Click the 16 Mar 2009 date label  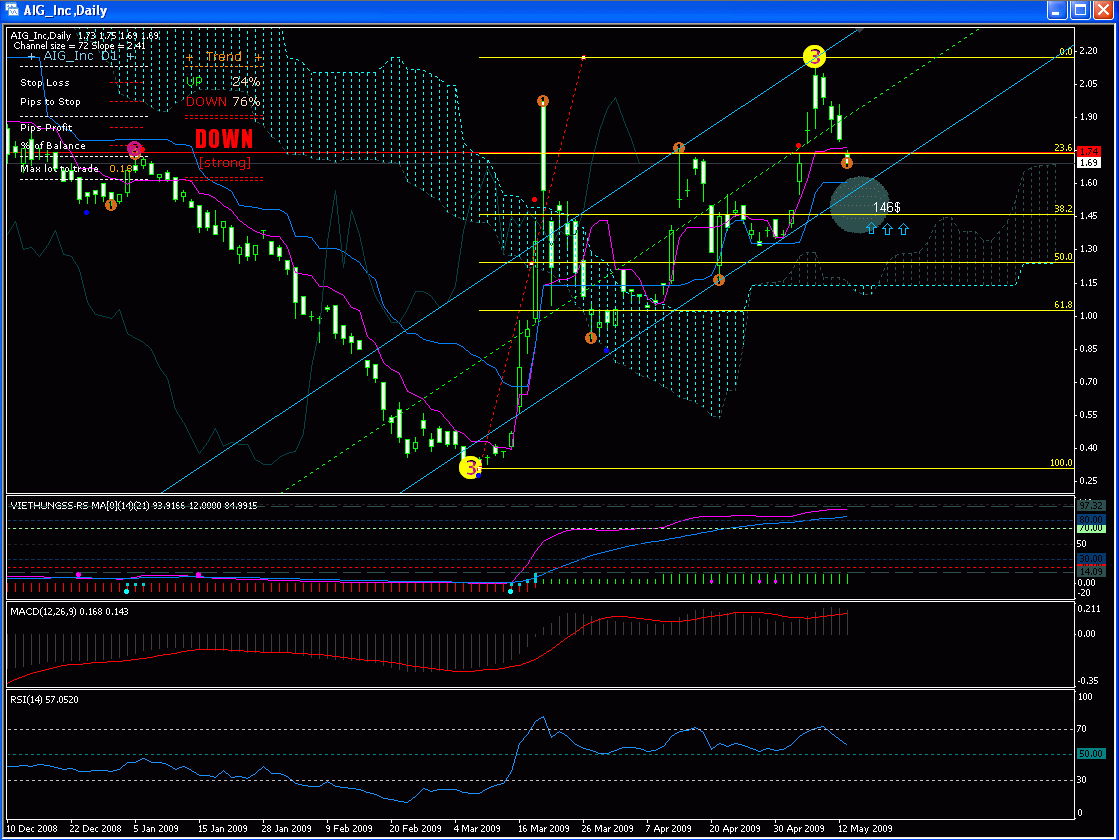pyautogui.click(x=544, y=829)
